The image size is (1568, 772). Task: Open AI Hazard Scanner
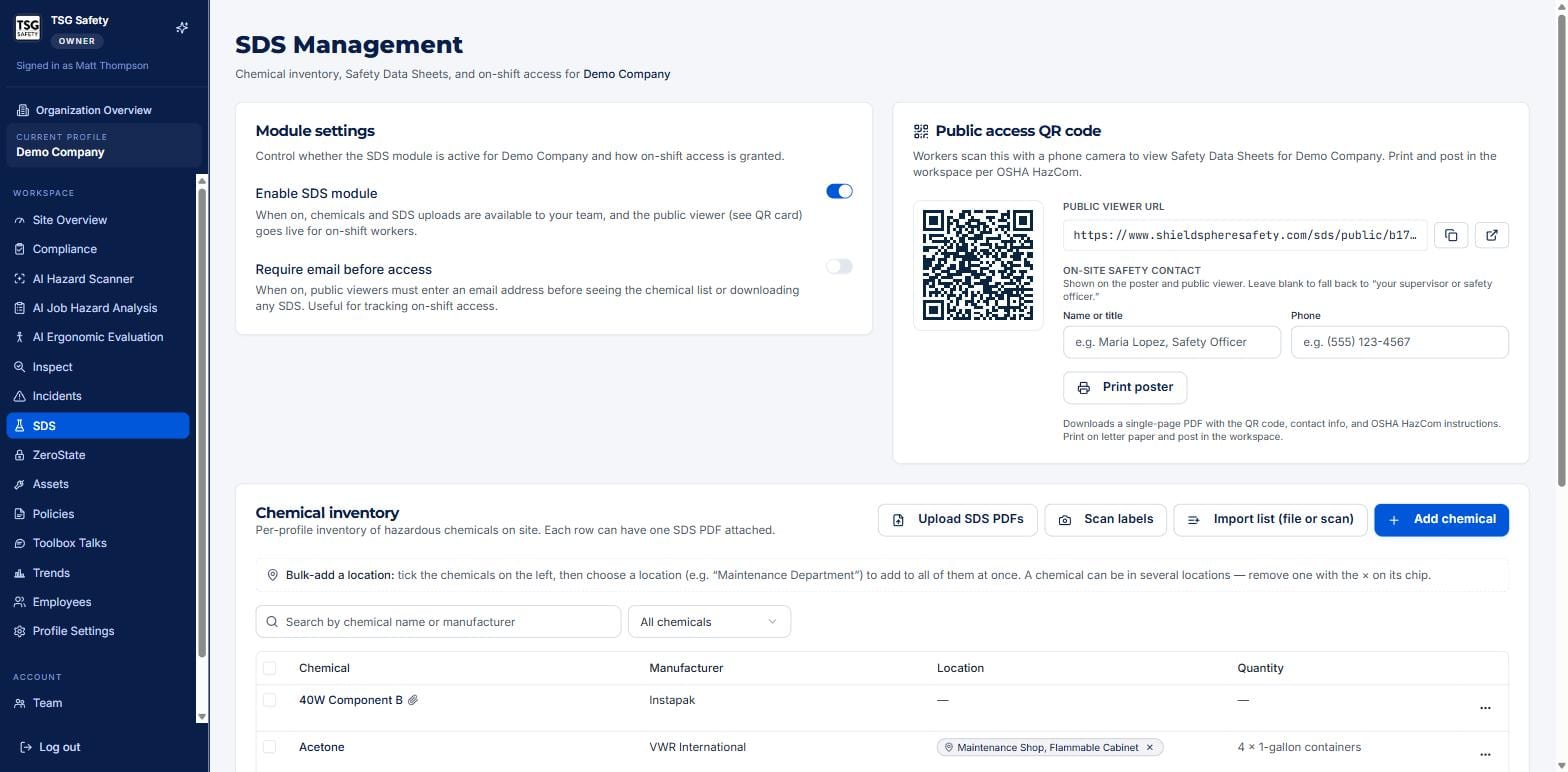(98, 279)
